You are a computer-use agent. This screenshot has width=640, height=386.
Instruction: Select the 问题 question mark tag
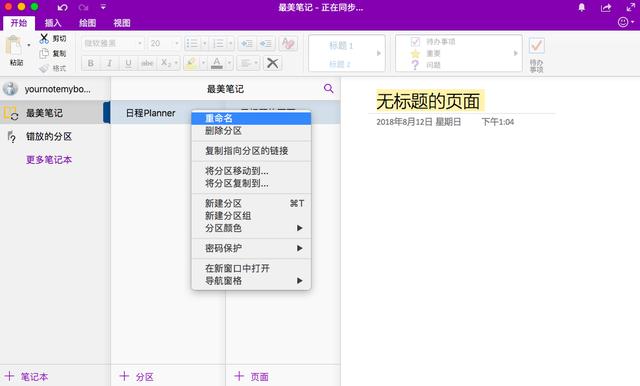coord(425,65)
